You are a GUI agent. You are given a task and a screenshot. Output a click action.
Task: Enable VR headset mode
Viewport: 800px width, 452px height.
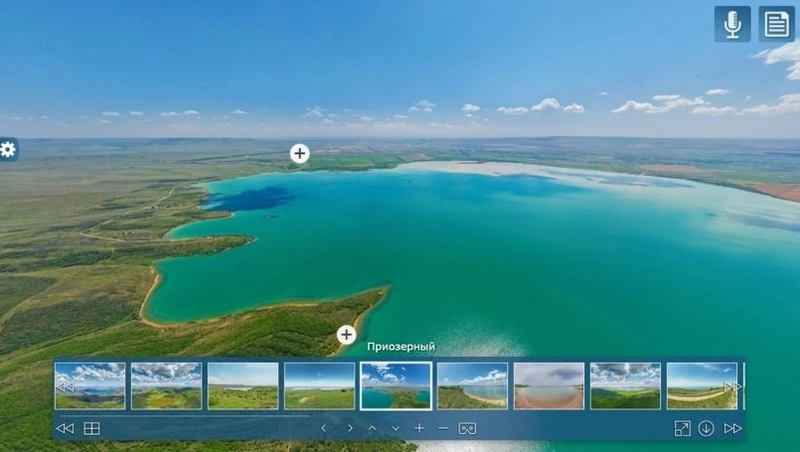point(467,429)
